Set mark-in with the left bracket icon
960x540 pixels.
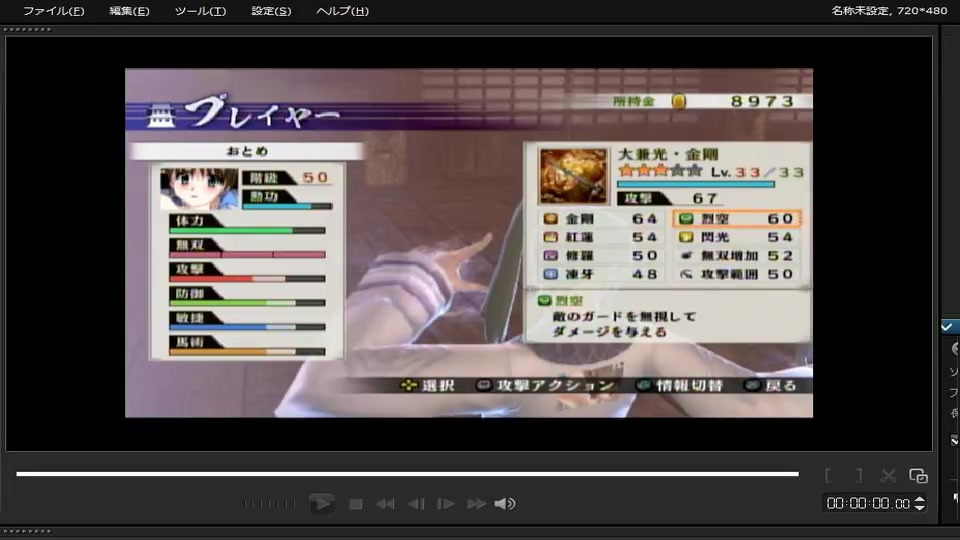[828, 475]
